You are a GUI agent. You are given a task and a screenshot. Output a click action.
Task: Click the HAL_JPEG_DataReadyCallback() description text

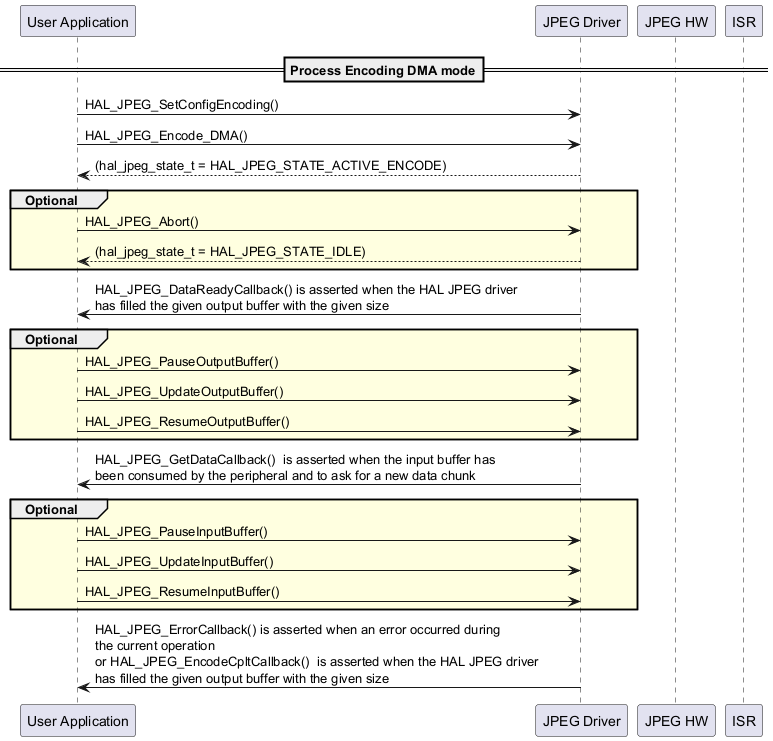[x=306, y=297]
